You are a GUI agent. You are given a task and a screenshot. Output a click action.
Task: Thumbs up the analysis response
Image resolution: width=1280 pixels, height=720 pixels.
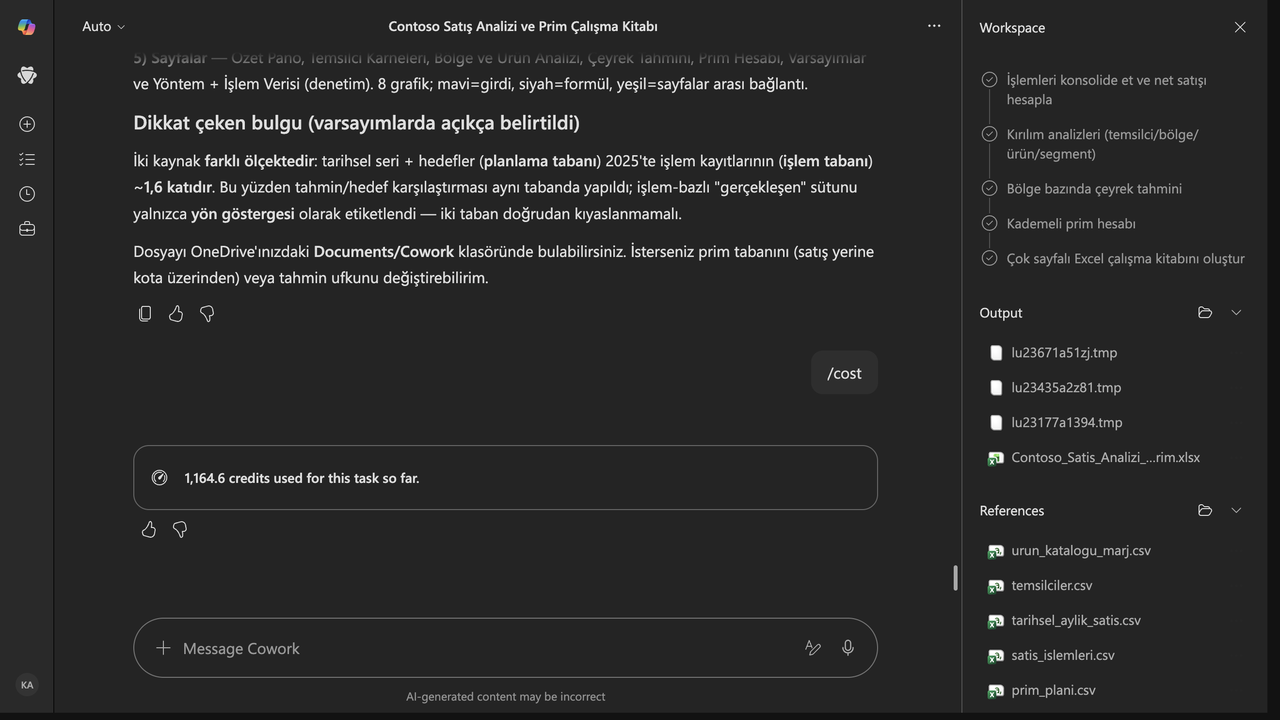point(176,314)
